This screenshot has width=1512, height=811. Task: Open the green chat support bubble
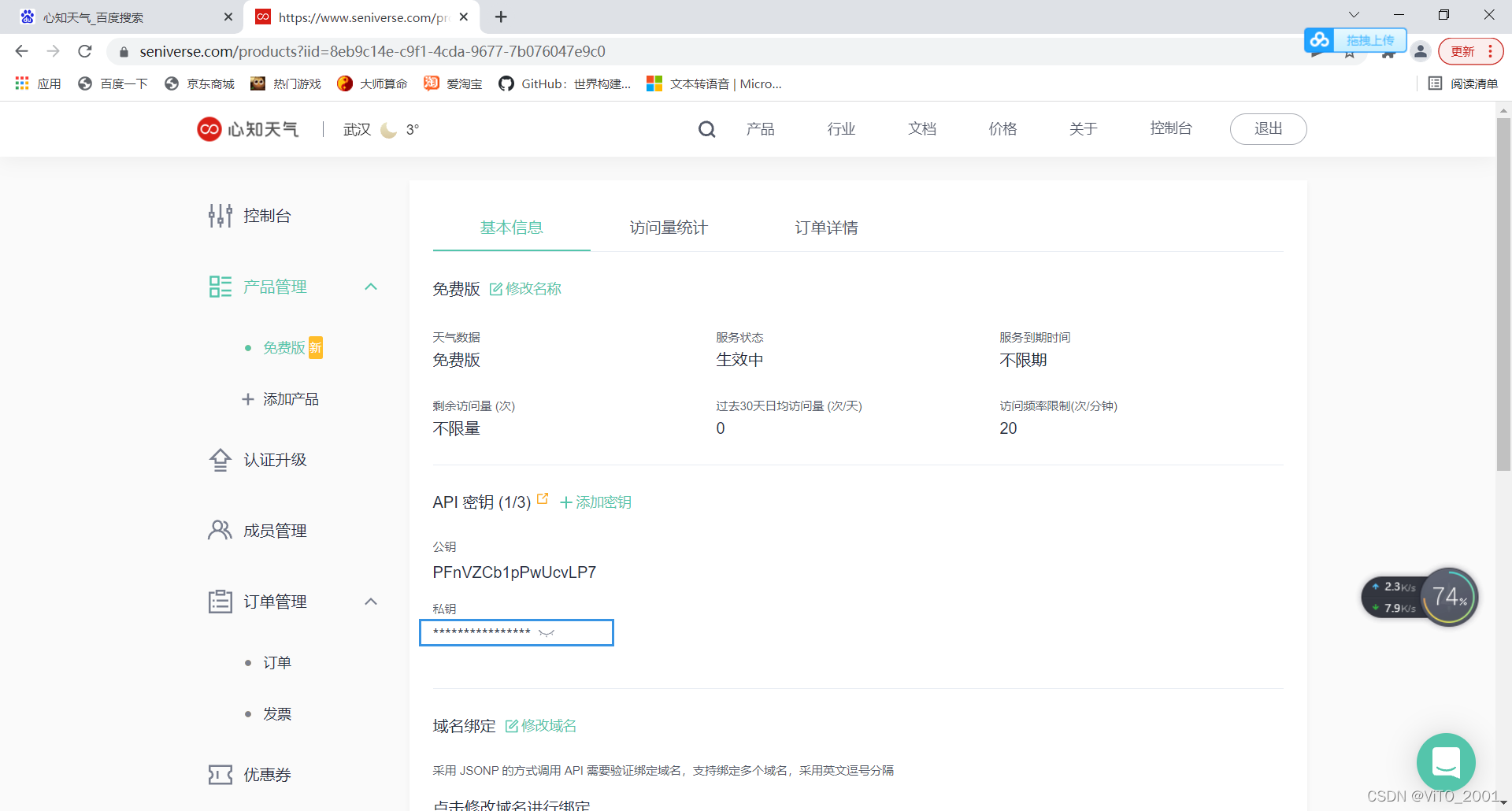point(1446,762)
